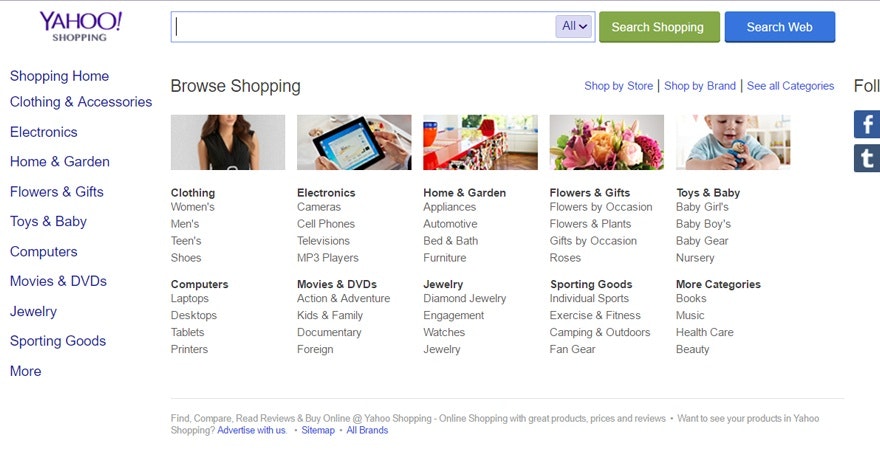The width and height of the screenshot is (880, 450).
Task: Open the Shop by Store link
Action: pos(618,86)
